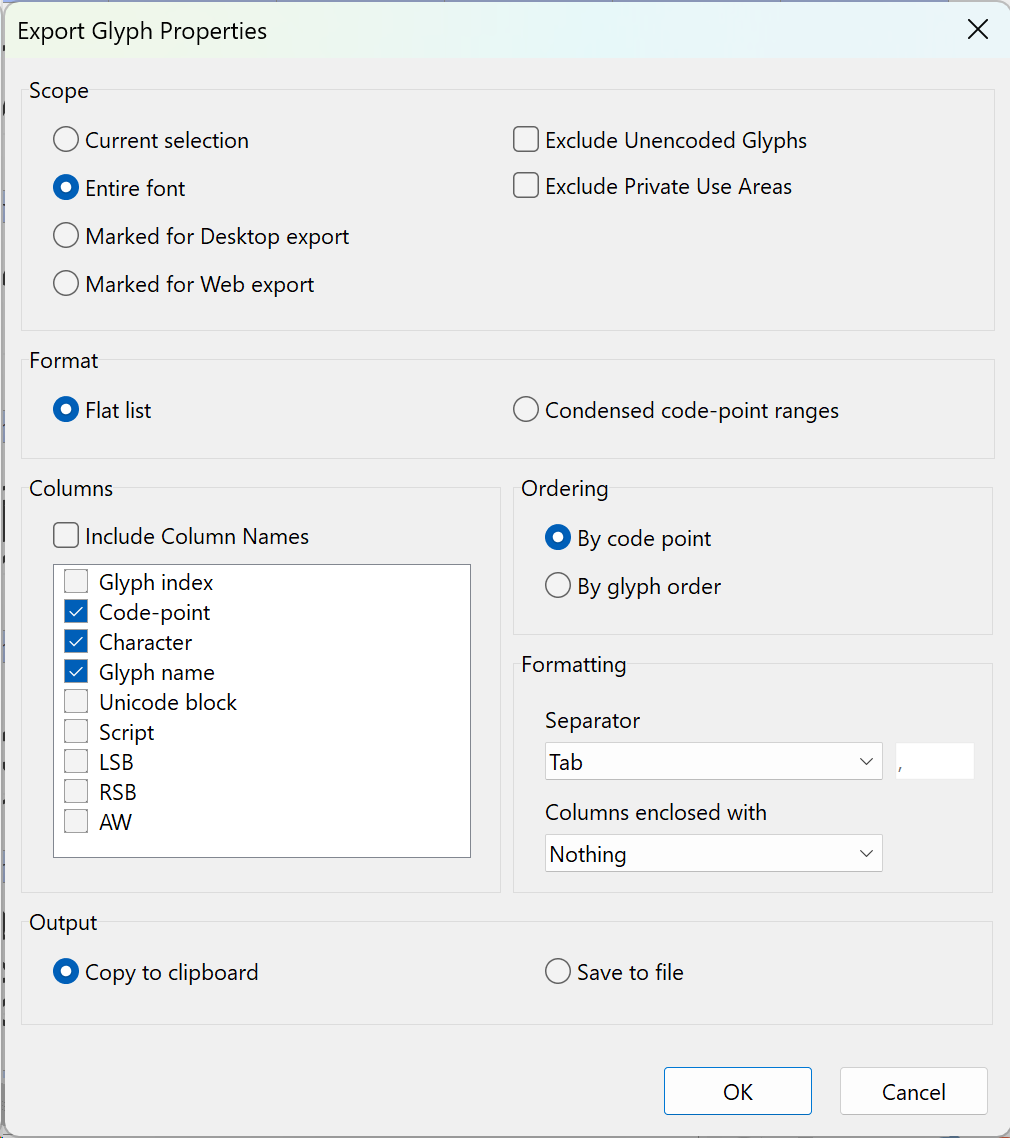Check the Unicode block column

tap(76, 702)
